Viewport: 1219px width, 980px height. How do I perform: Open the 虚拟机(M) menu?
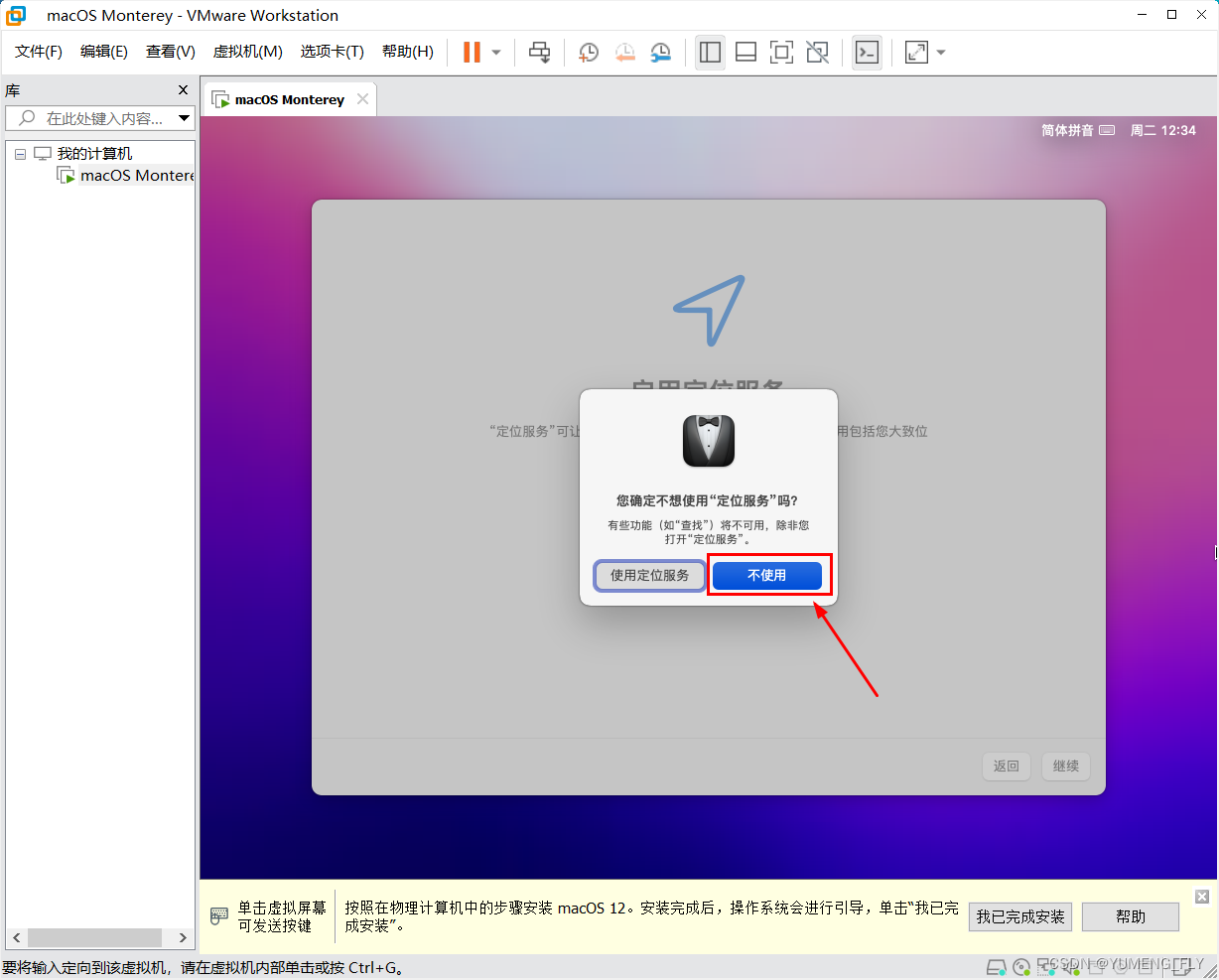click(248, 52)
